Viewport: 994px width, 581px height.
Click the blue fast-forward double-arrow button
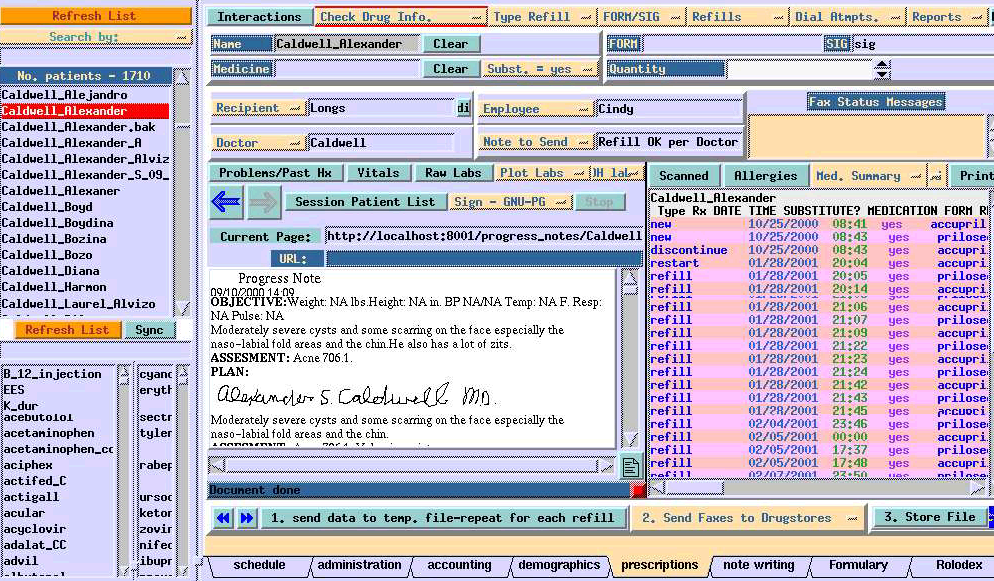click(x=246, y=518)
